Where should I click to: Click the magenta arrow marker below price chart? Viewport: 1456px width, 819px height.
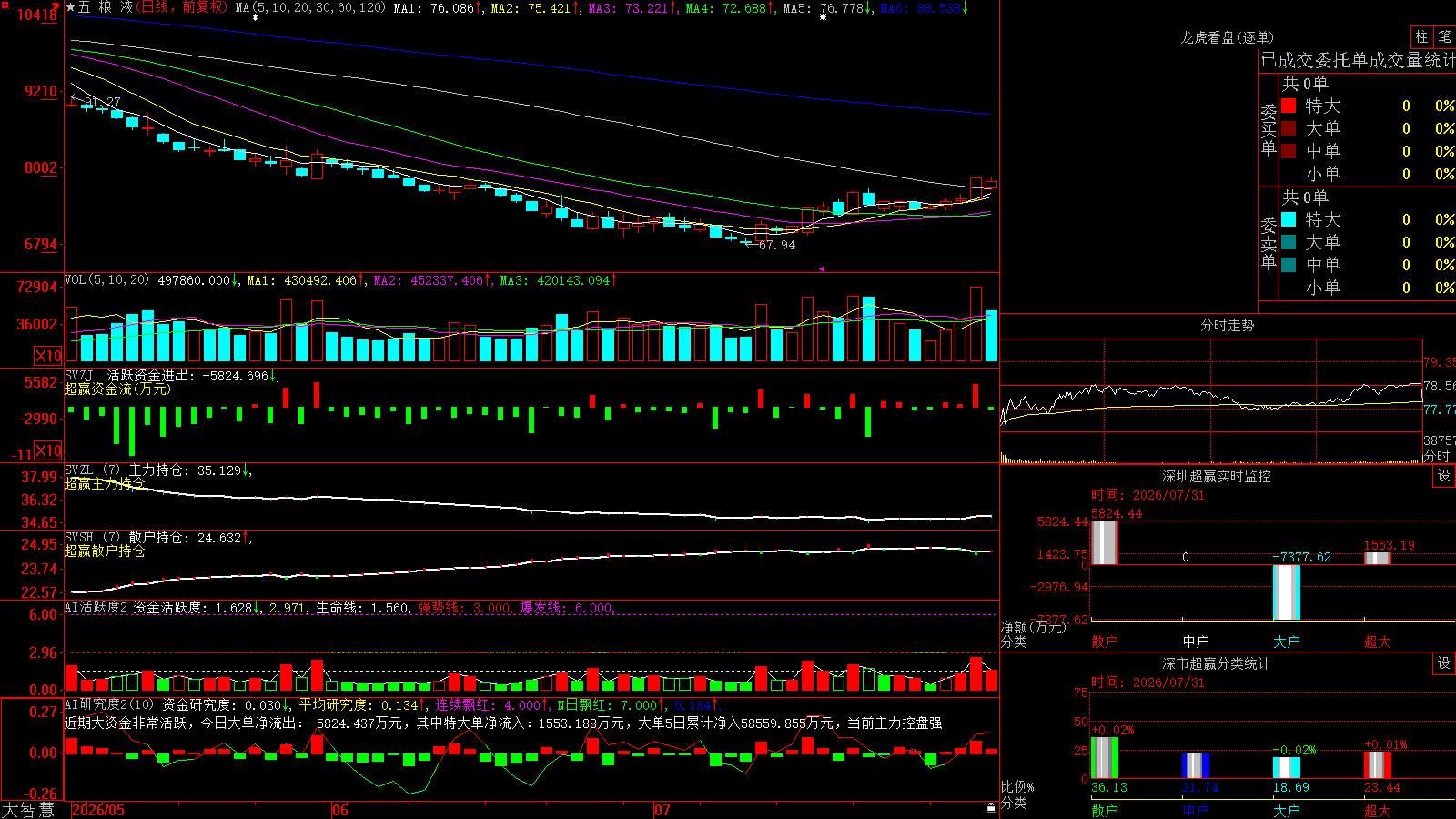[822, 268]
